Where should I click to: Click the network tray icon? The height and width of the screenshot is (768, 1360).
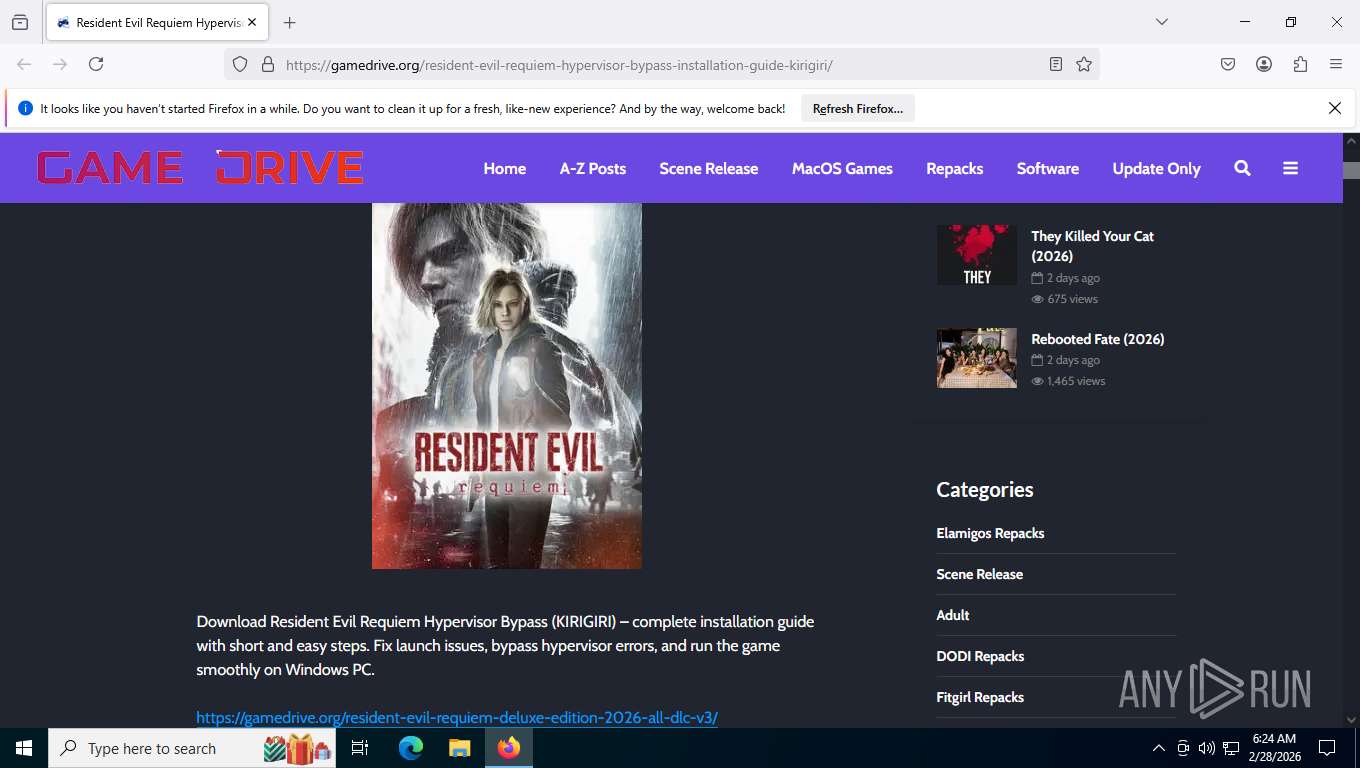coord(1231,748)
